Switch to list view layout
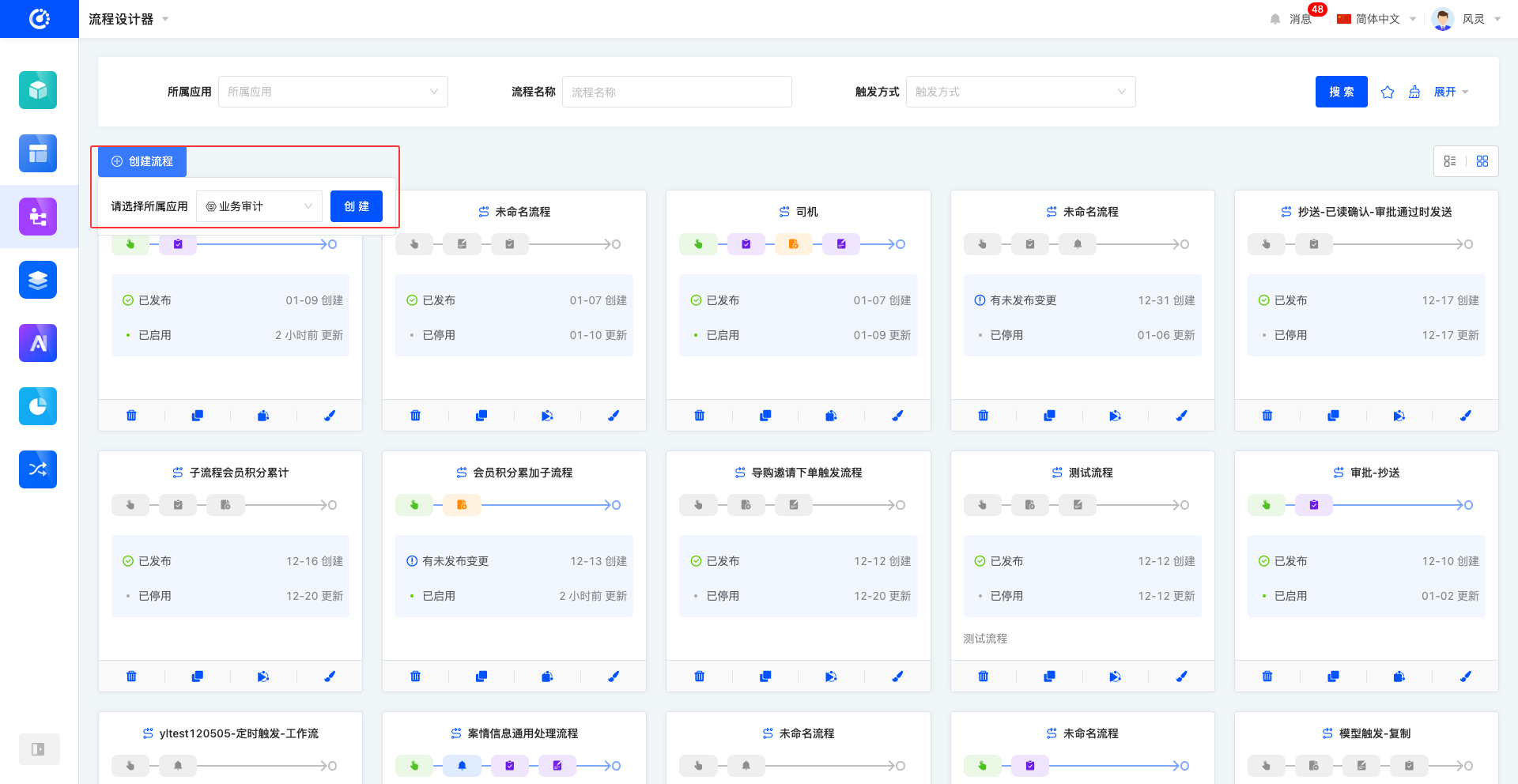The width and height of the screenshot is (1518, 784). (1450, 161)
